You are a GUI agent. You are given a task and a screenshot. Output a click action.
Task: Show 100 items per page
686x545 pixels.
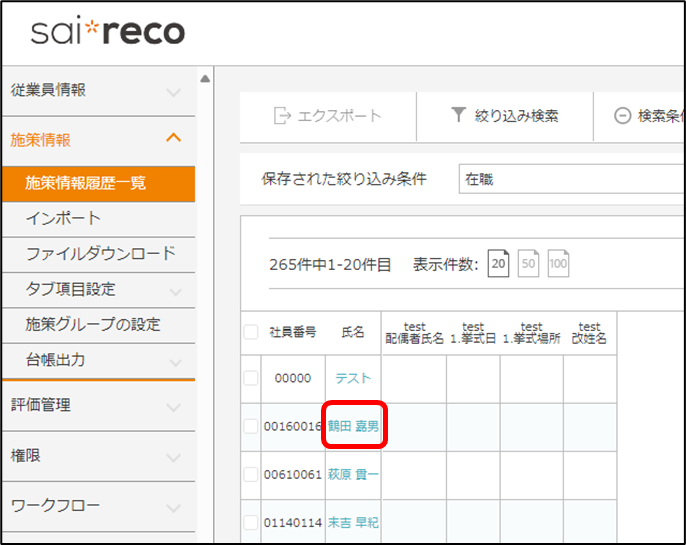tap(558, 265)
